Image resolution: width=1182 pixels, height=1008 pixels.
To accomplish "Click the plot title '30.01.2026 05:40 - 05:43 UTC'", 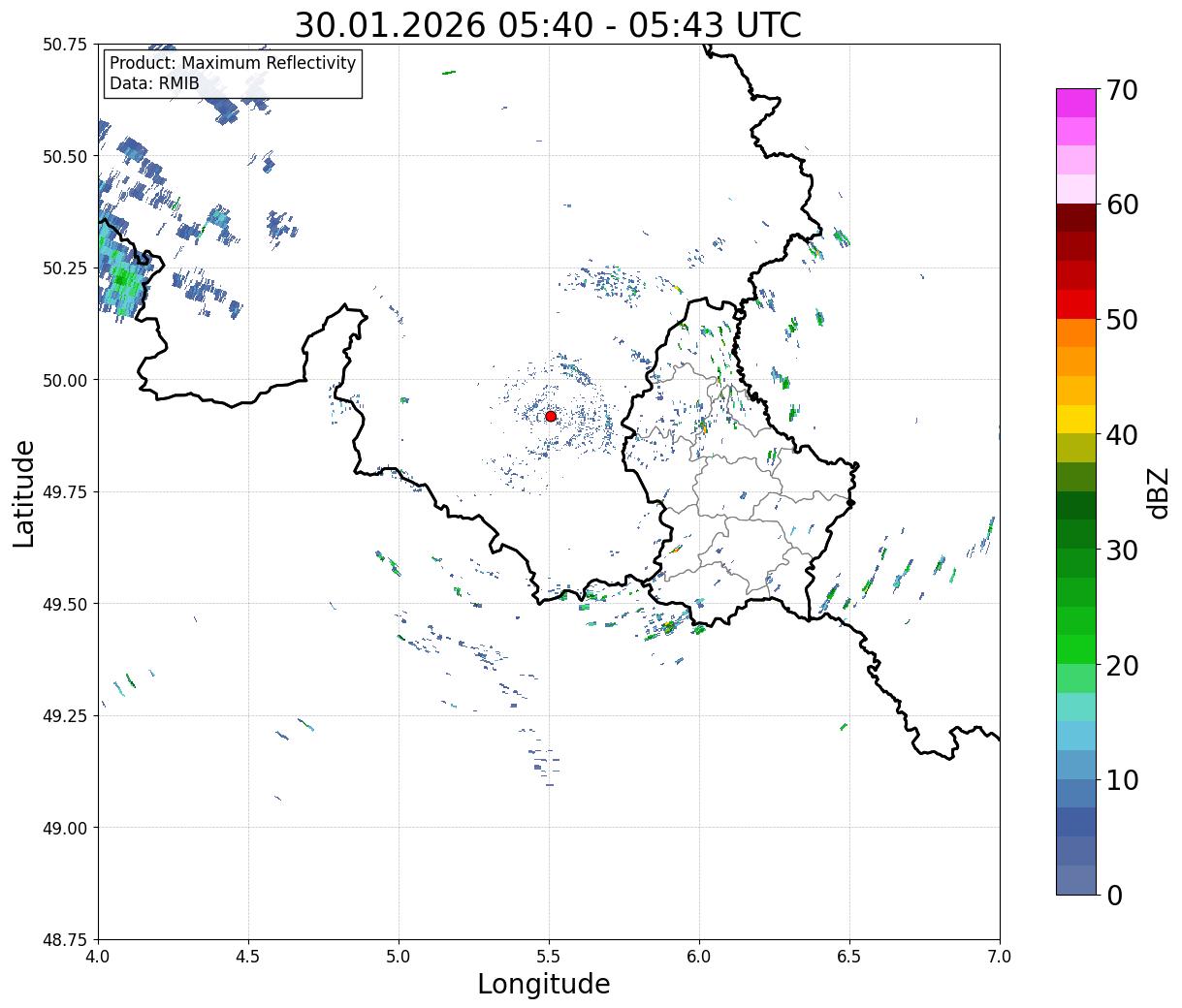I will pos(548,24).
